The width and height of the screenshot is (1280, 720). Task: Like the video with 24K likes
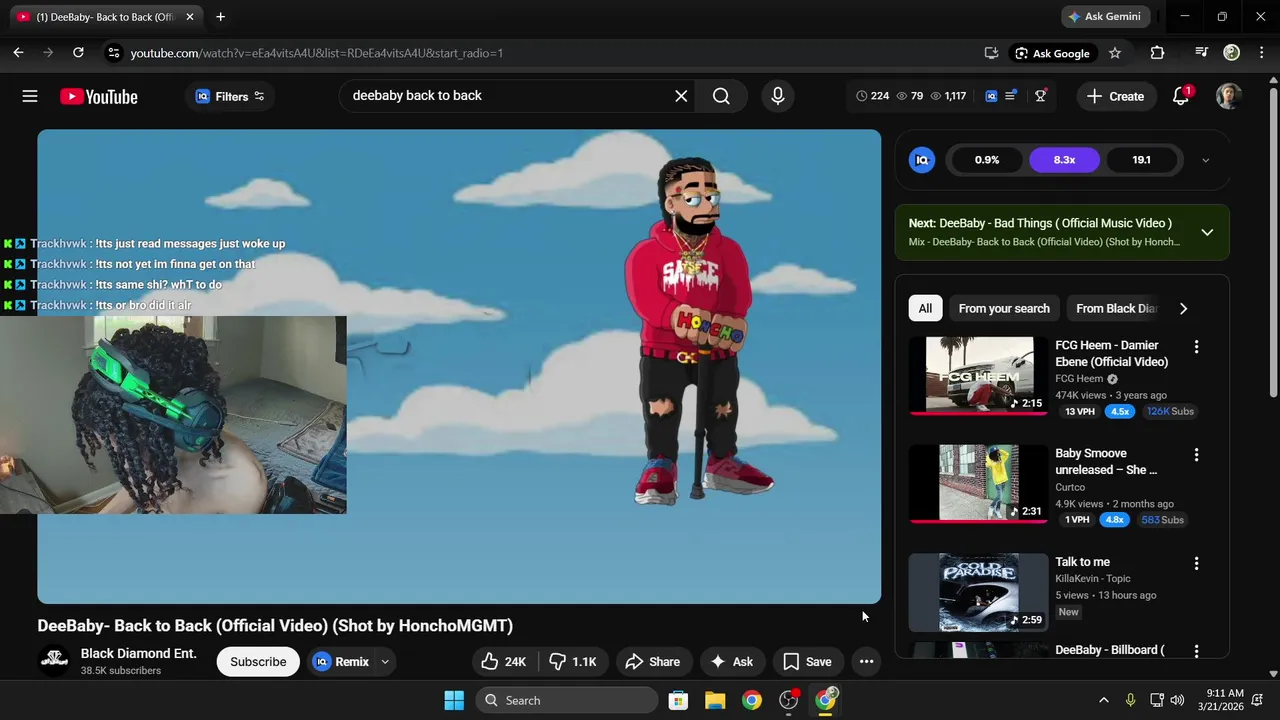point(504,661)
